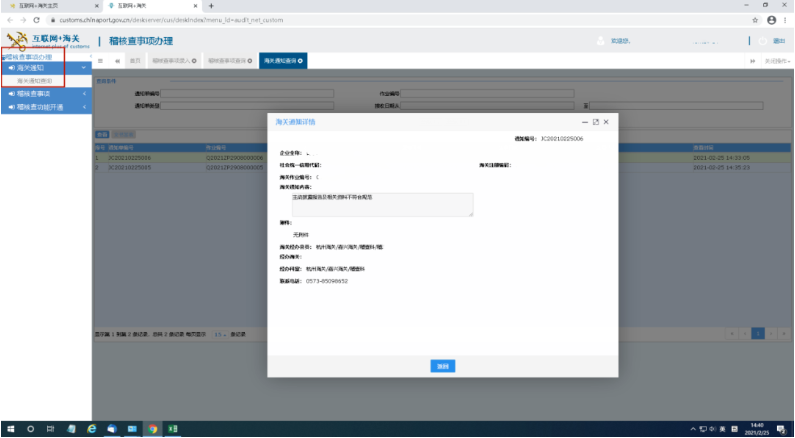The image size is (795, 438).
Task: Open Excel from the taskbar
Action: [172, 429]
